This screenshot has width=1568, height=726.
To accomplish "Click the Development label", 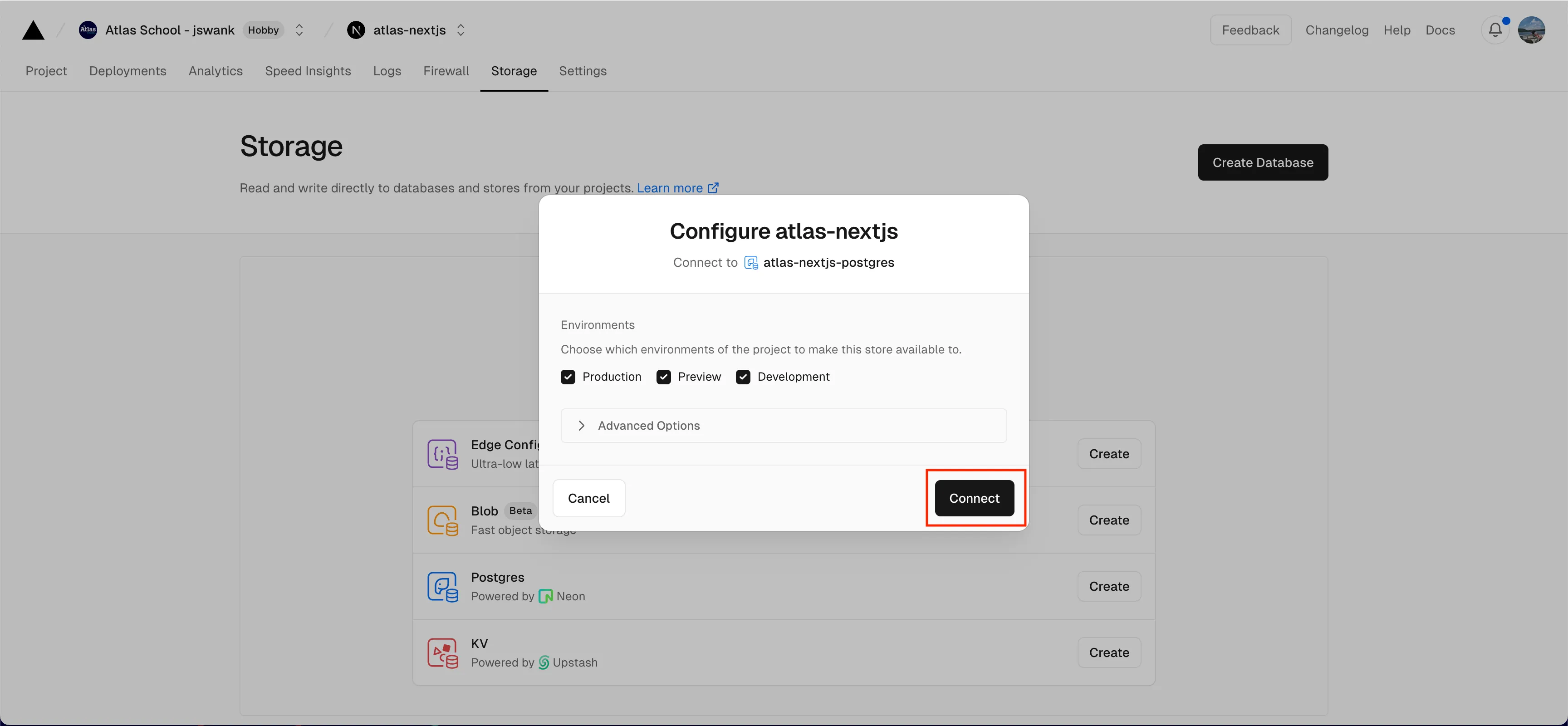I will 793,377.
